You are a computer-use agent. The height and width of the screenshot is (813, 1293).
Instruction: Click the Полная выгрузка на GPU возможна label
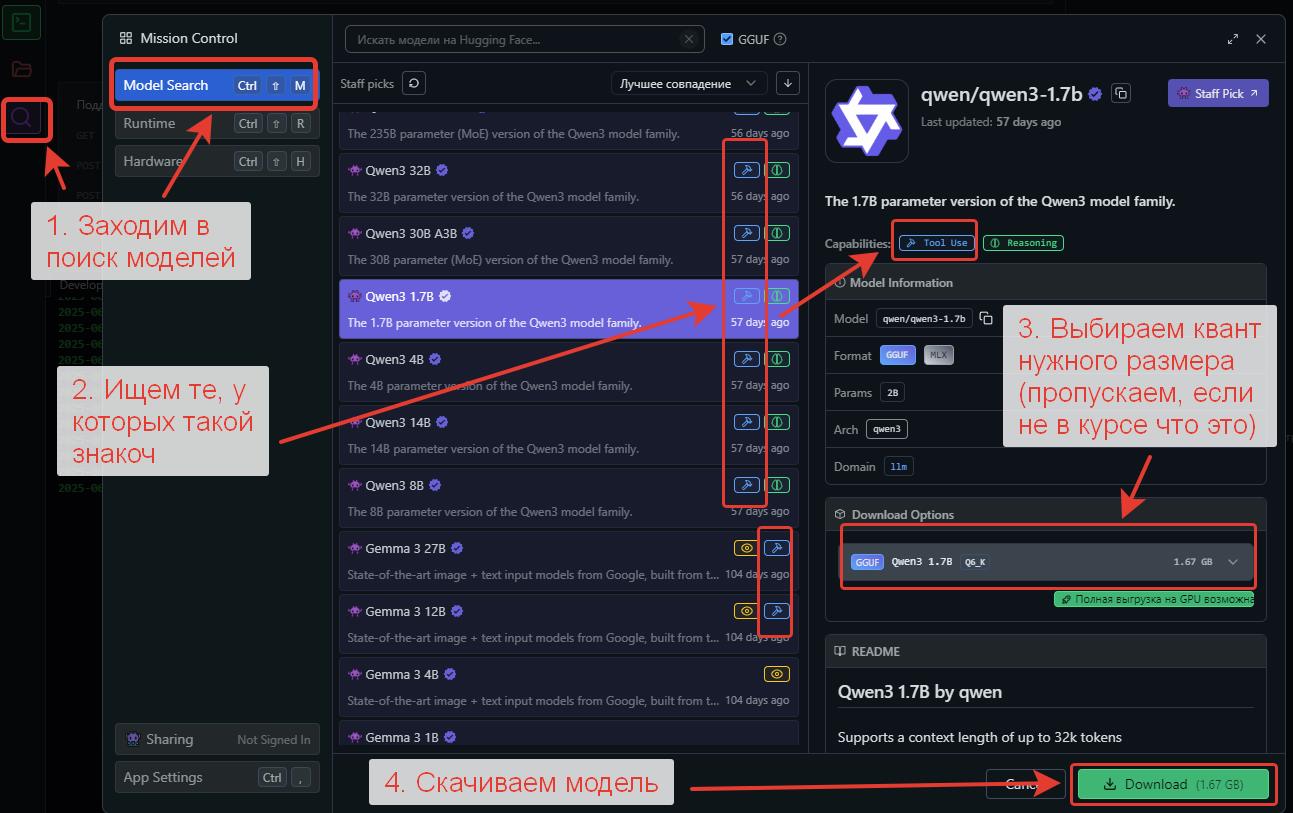coord(1155,599)
